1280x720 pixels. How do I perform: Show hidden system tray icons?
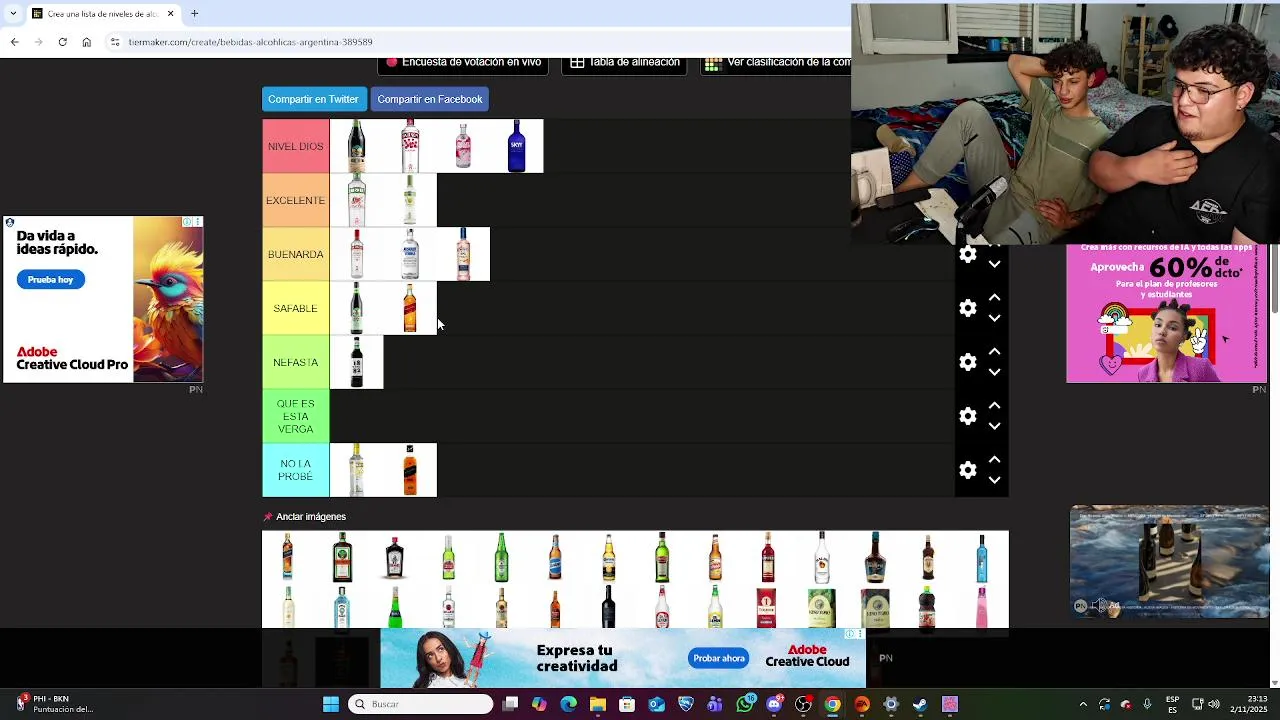pos(1083,704)
